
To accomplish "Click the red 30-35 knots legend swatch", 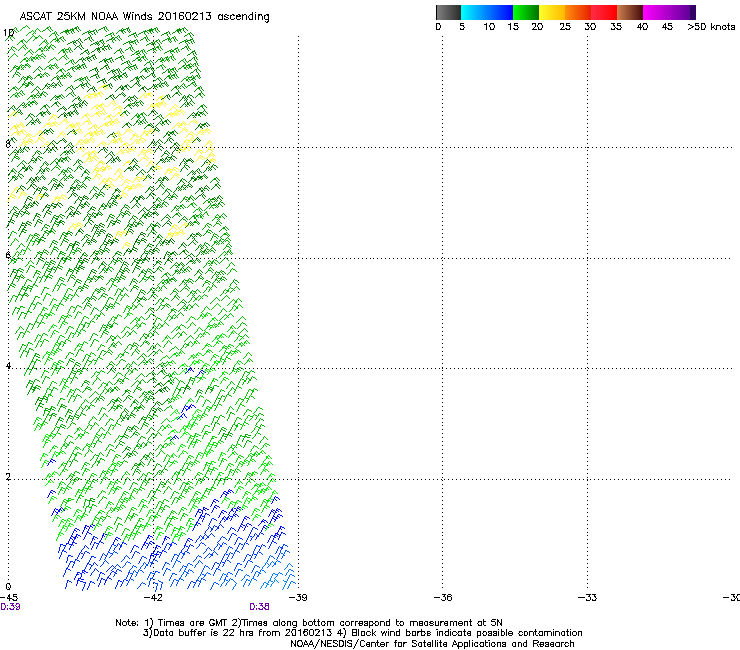I will (604, 12).
